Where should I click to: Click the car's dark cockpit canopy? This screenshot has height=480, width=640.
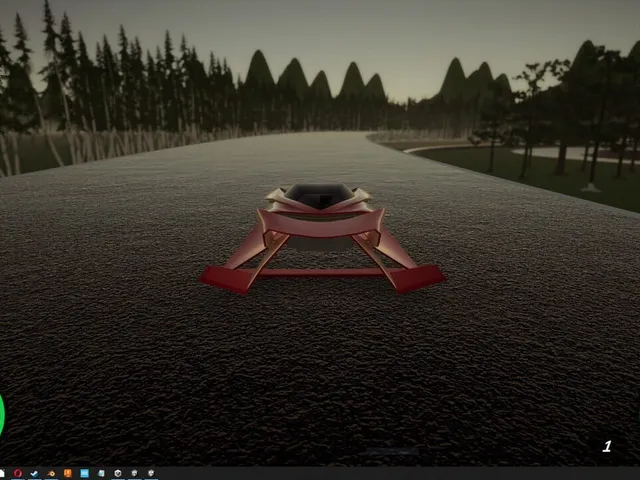320,195
